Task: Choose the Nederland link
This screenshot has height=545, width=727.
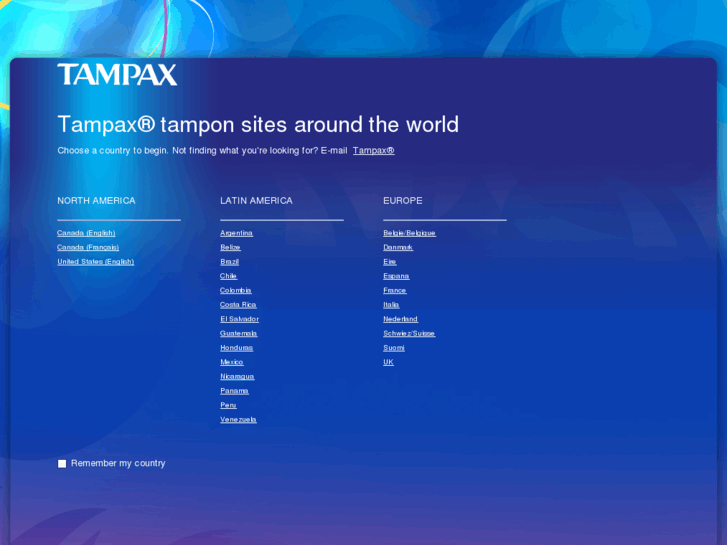Action: click(x=401, y=319)
